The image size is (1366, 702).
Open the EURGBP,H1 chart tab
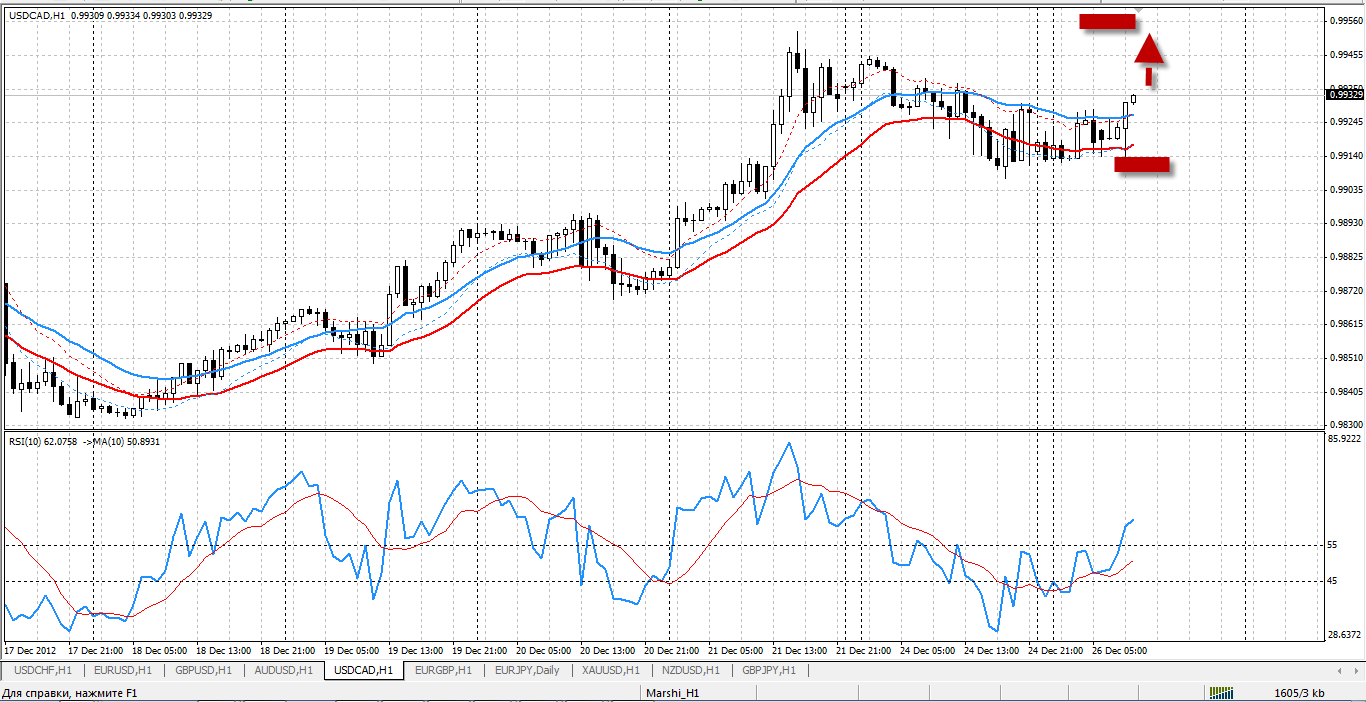click(x=443, y=670)
